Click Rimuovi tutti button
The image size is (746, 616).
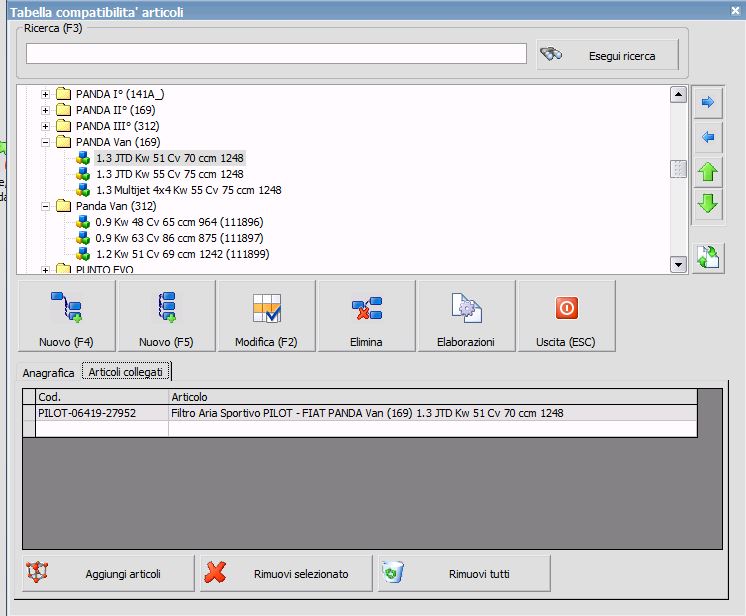(x=464, y=573)
